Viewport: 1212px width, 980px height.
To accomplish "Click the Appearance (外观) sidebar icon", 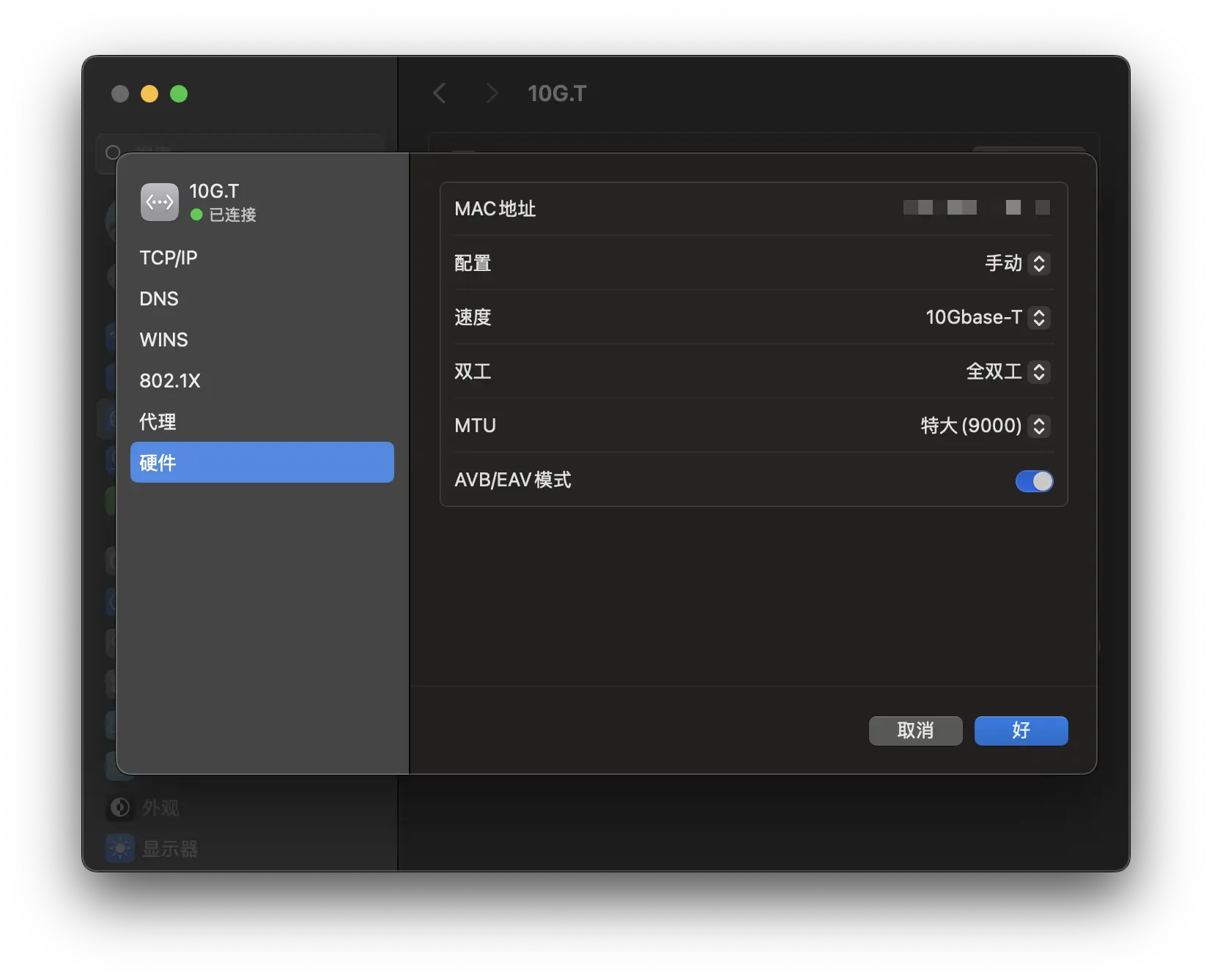I will click(x=120, y=807).
